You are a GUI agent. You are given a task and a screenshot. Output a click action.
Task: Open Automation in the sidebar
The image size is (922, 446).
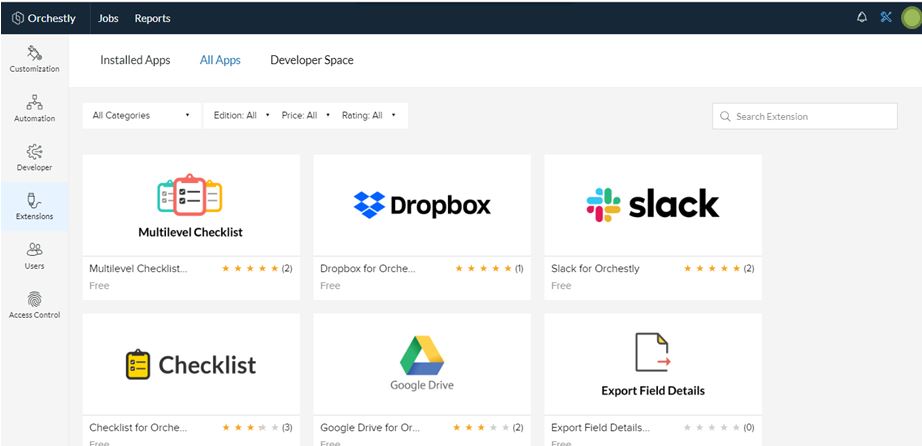[x=34, y=108]
